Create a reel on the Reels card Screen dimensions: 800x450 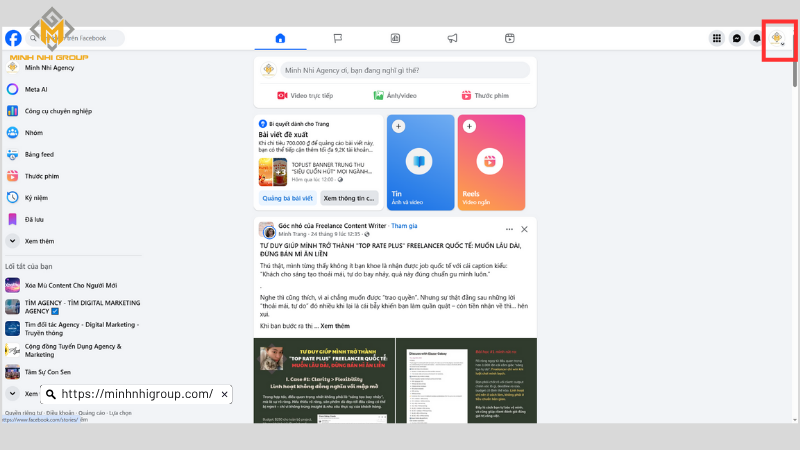[491, 162]
